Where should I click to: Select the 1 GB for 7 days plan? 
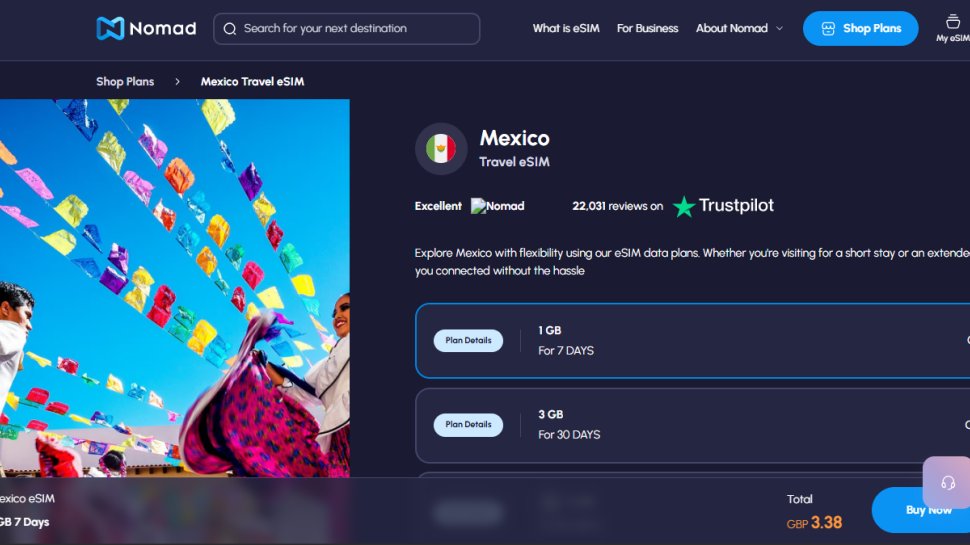[x=692, y=340]
